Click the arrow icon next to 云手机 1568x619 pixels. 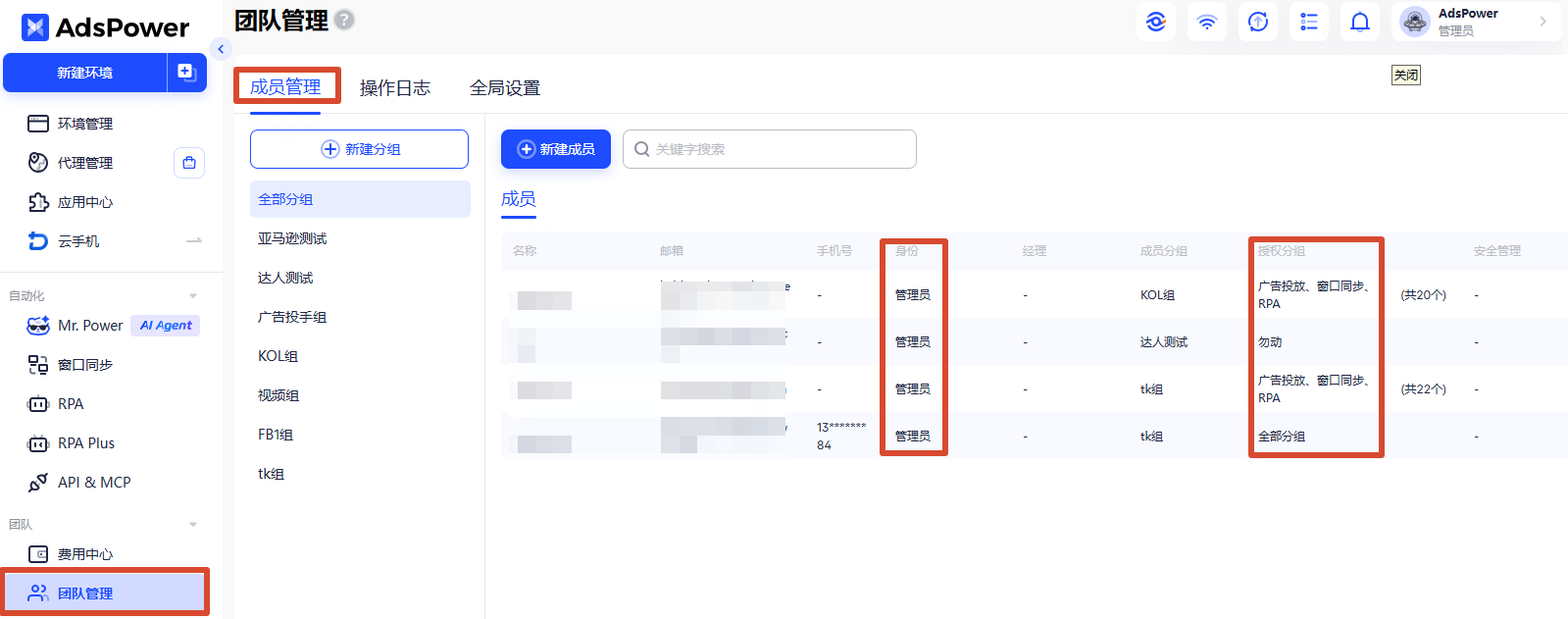point(194,240)
